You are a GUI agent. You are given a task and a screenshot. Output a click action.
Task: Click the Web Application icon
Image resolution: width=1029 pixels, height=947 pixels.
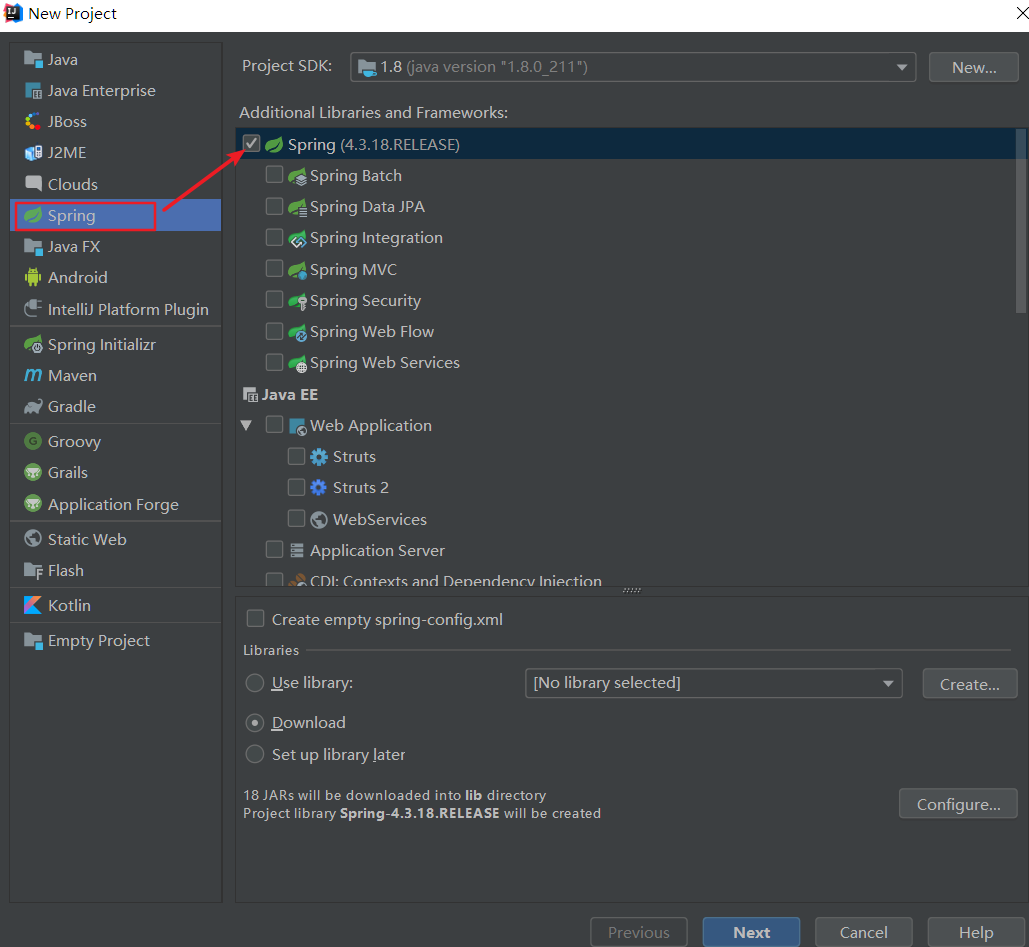(x=297, y=427)
